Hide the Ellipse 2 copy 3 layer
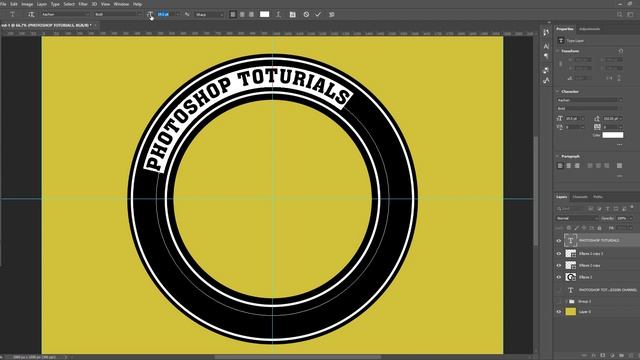 559,253
